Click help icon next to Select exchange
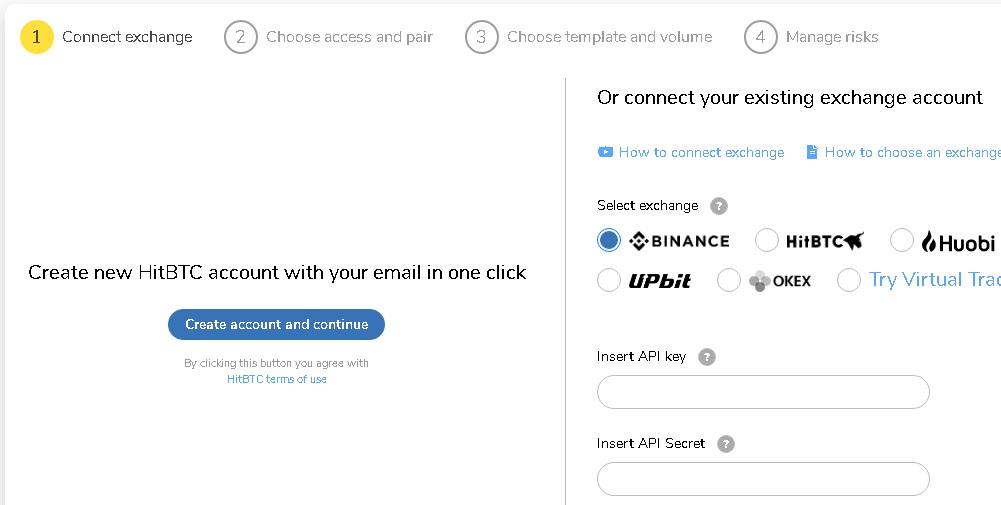The image size is (1001, 505). [x=719, y=206]
